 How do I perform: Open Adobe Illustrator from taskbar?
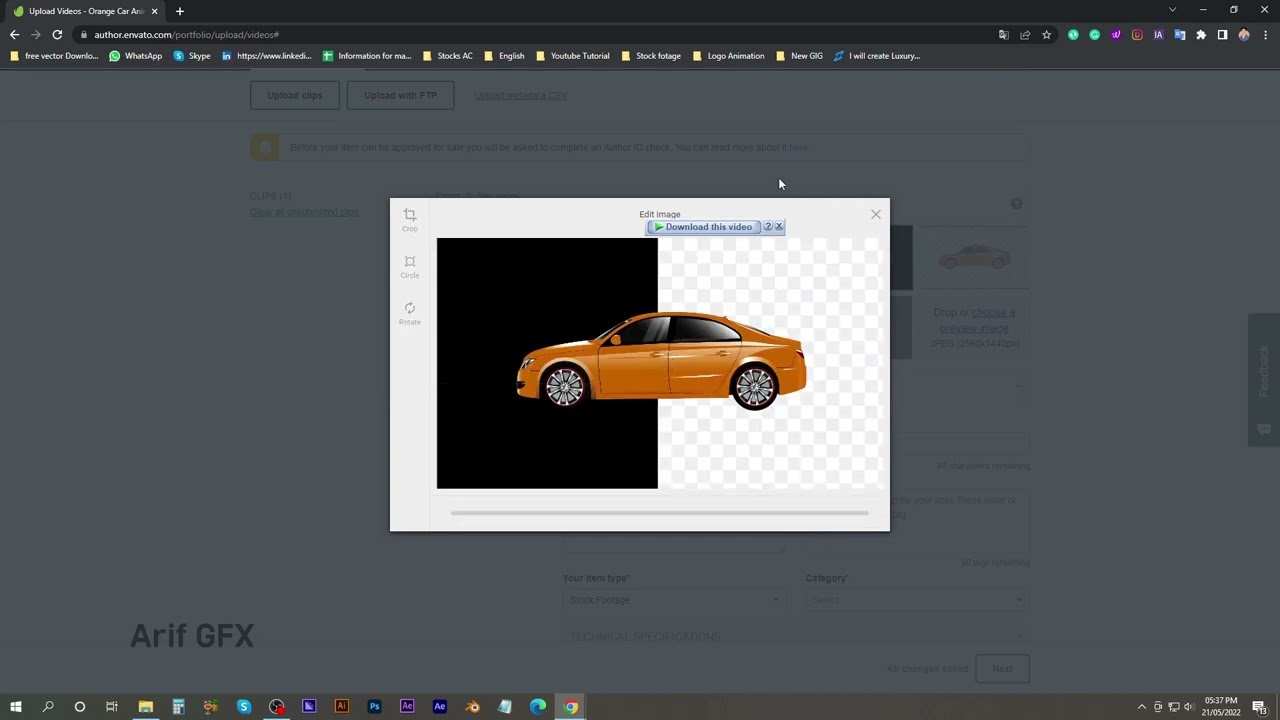pos(341,707)
